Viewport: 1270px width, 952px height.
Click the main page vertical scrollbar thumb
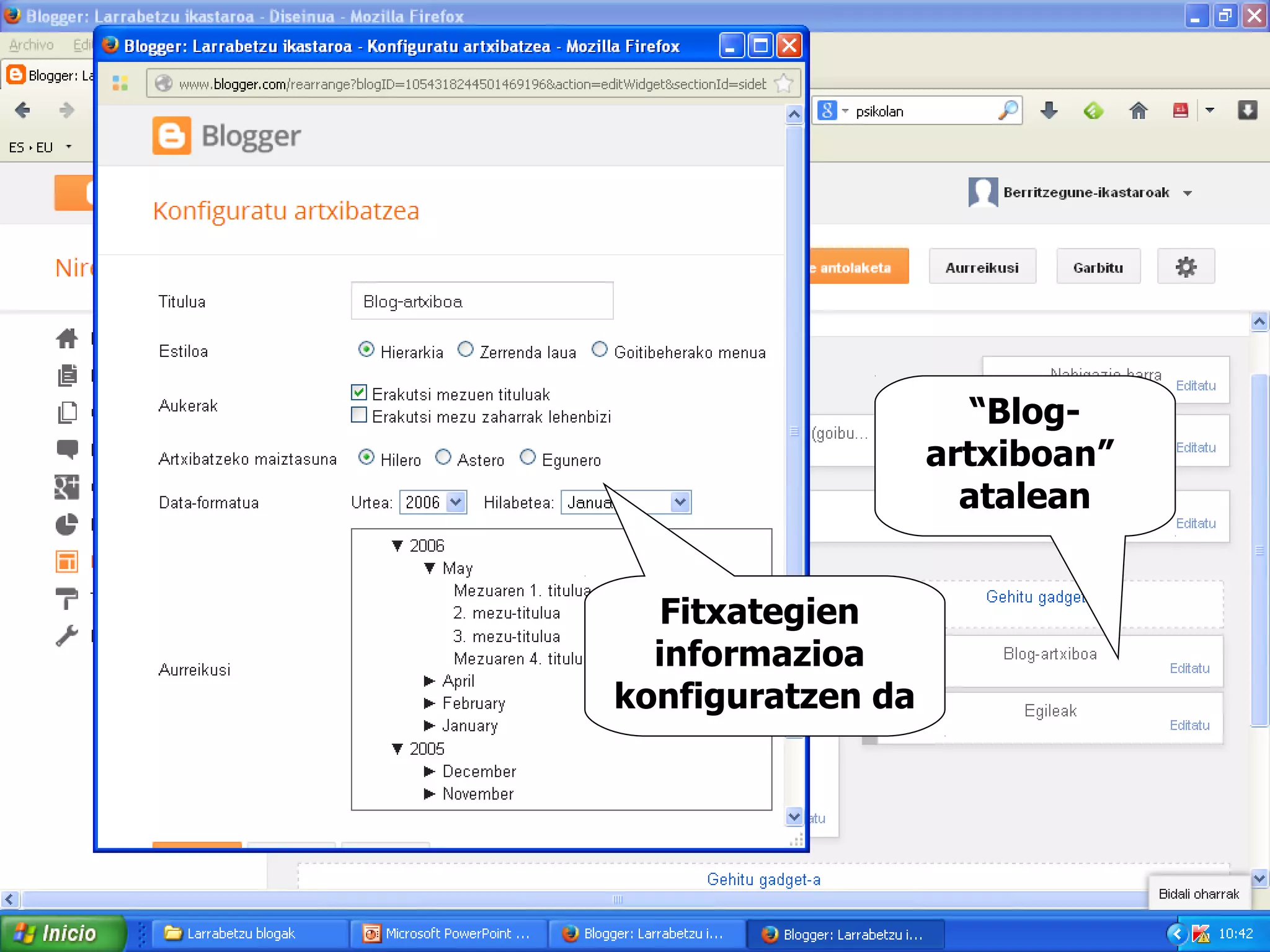click(1259, 550)
